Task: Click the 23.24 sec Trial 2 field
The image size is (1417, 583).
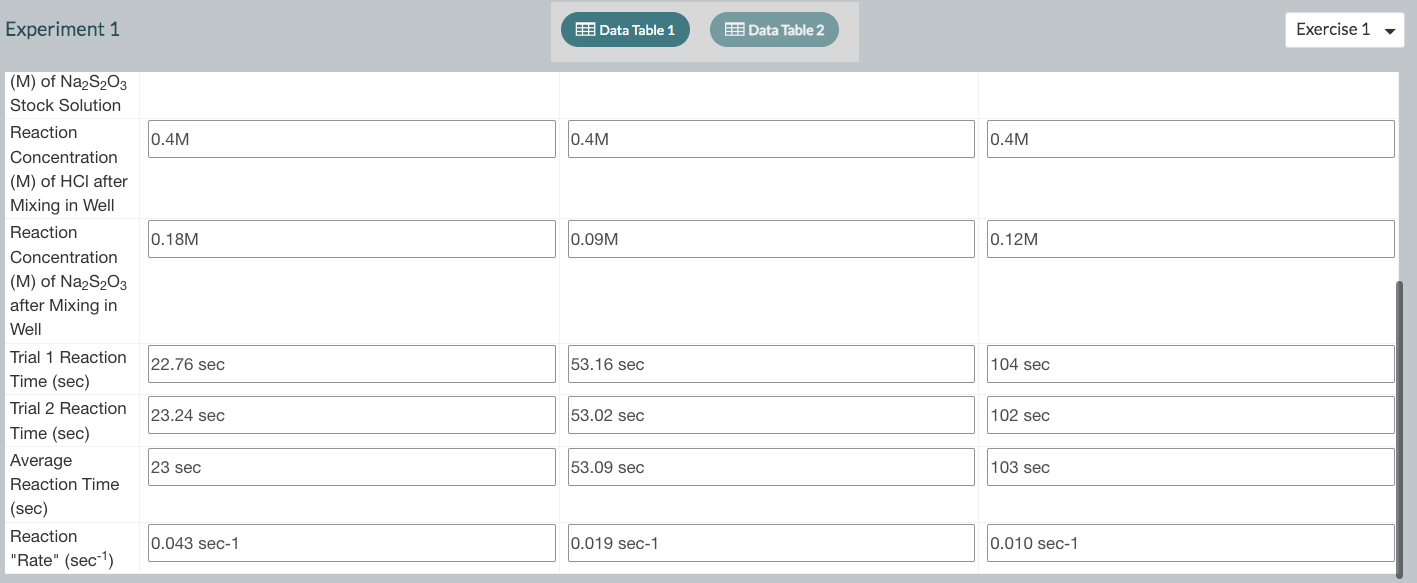Action: tap(350, 415)
